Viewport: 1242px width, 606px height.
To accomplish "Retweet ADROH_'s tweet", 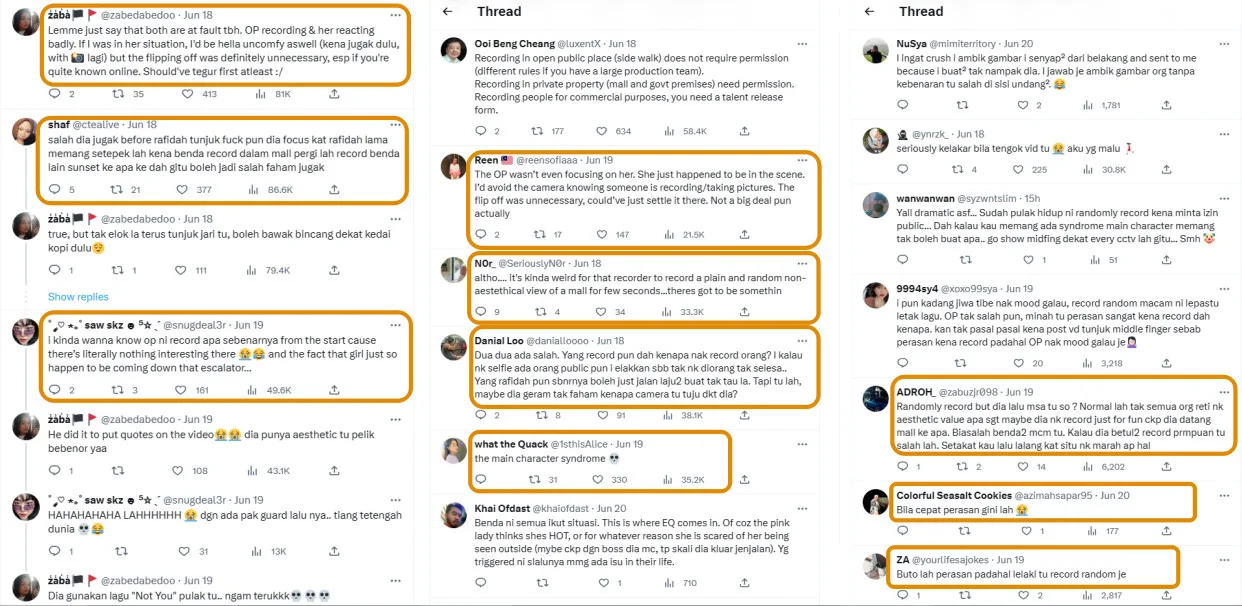I will [961, 466].
